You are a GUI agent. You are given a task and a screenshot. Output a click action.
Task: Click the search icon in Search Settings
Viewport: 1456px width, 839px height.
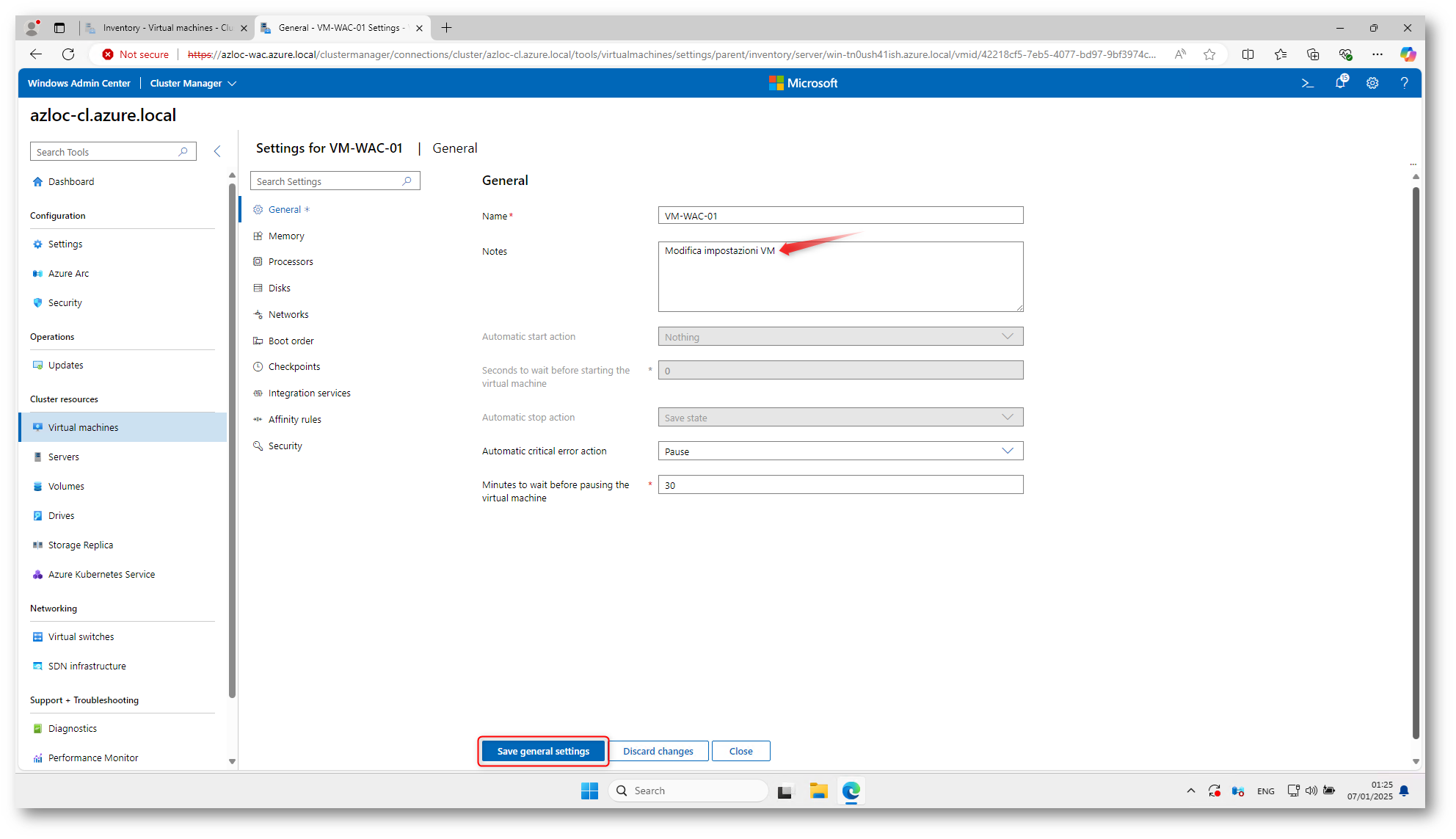point(407,181)
